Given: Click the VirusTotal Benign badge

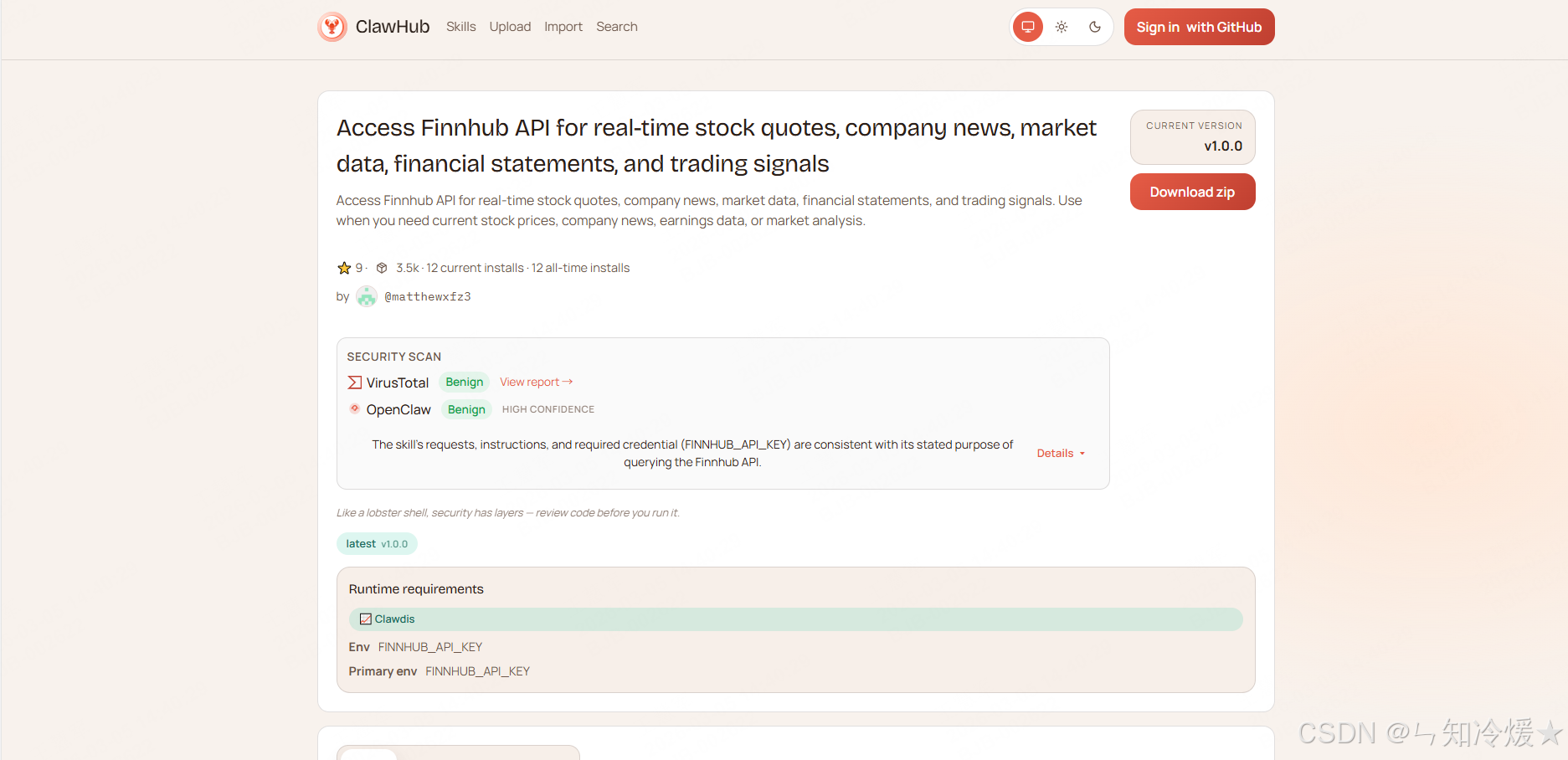Looking at the screenshot, I should 465,382.
